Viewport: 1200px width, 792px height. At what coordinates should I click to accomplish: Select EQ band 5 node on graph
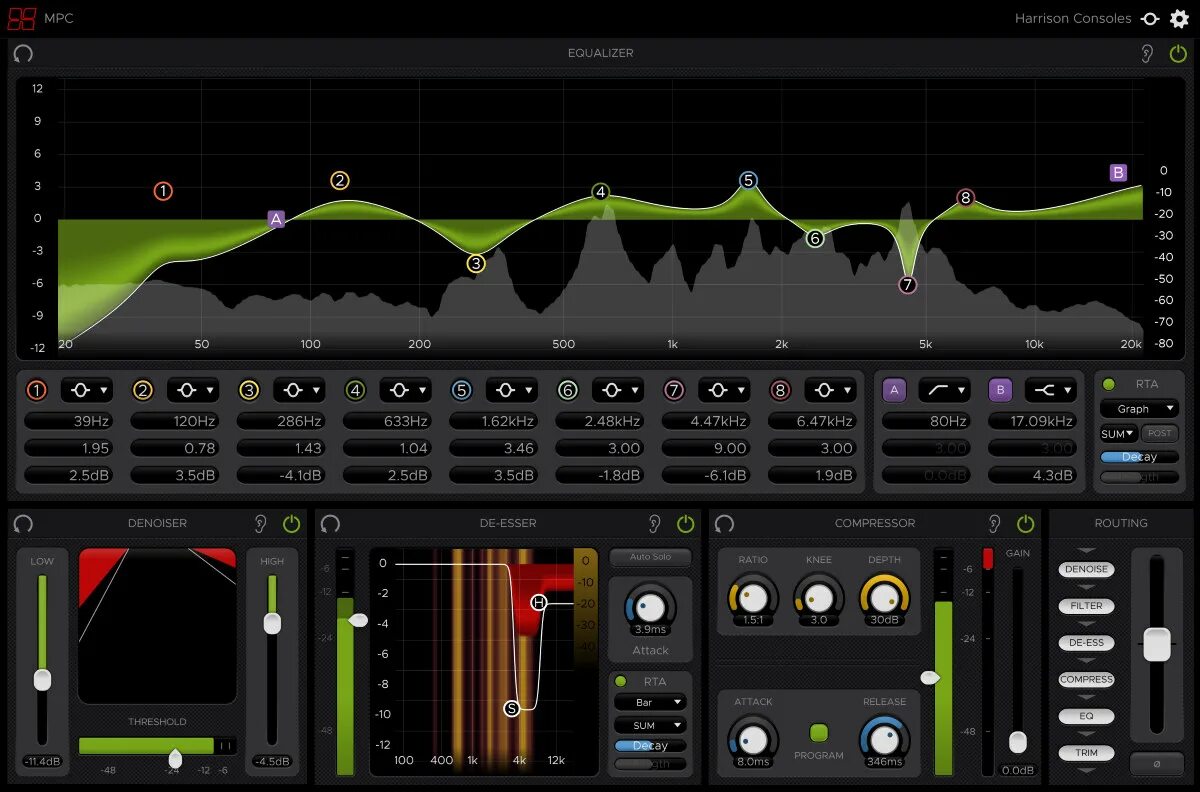748,181
